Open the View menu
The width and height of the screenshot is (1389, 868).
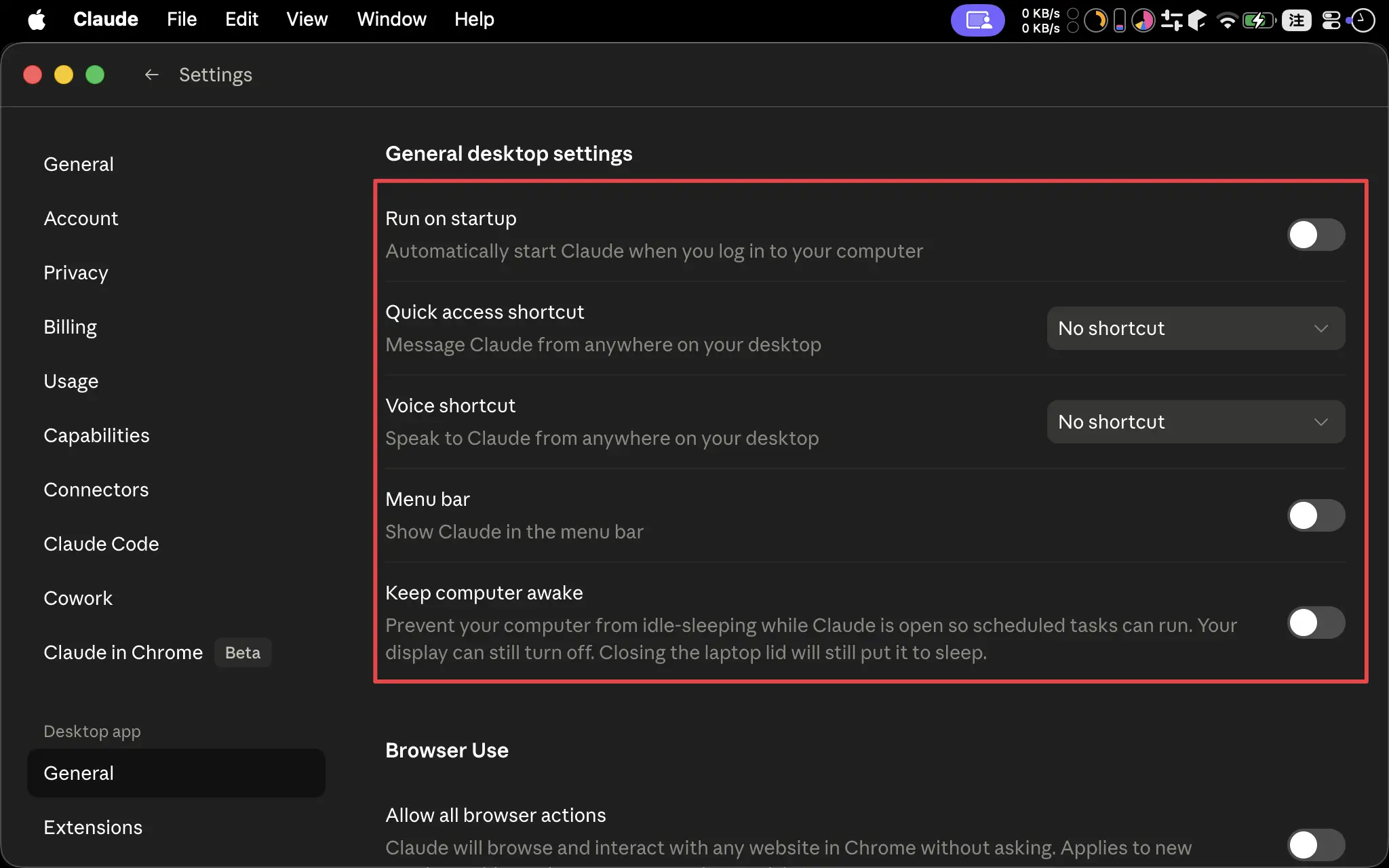307,20
